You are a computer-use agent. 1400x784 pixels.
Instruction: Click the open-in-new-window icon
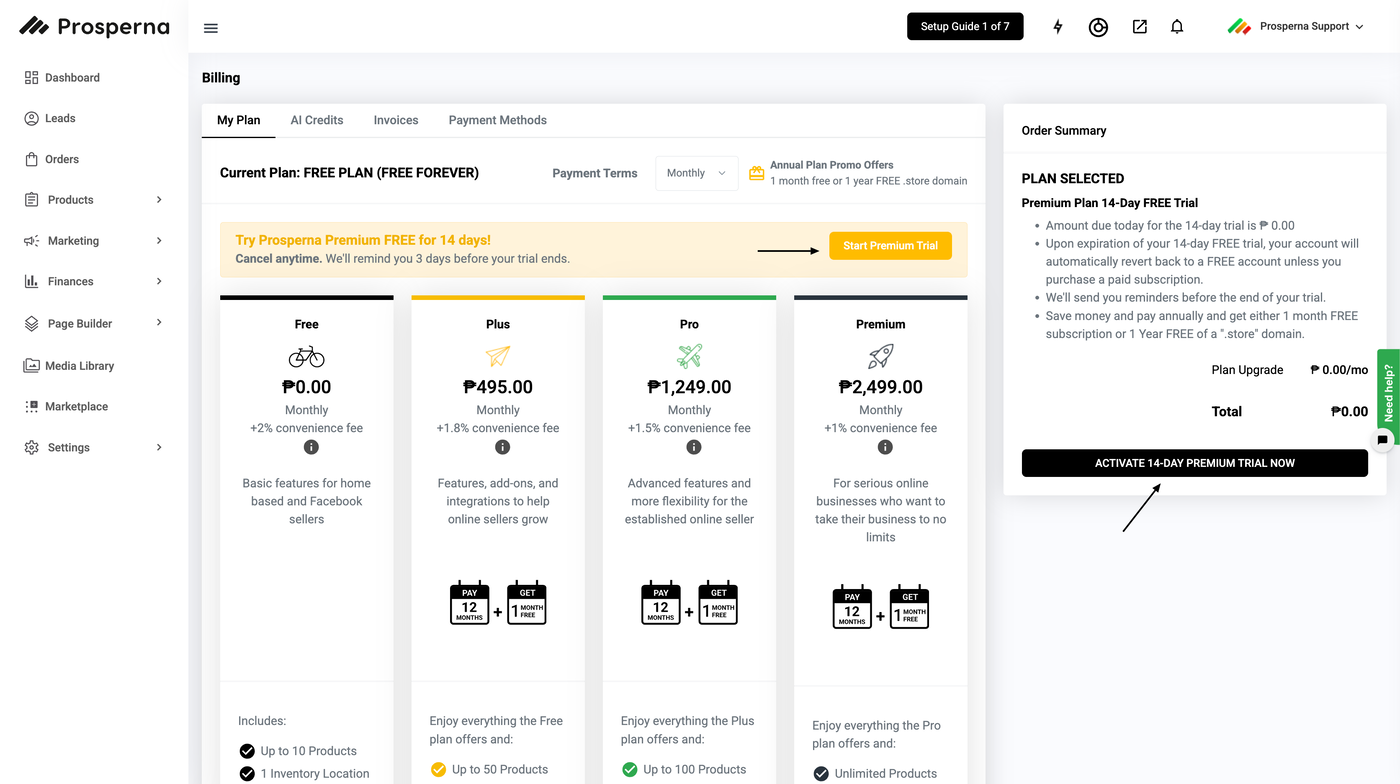(x=1139, y=27)
